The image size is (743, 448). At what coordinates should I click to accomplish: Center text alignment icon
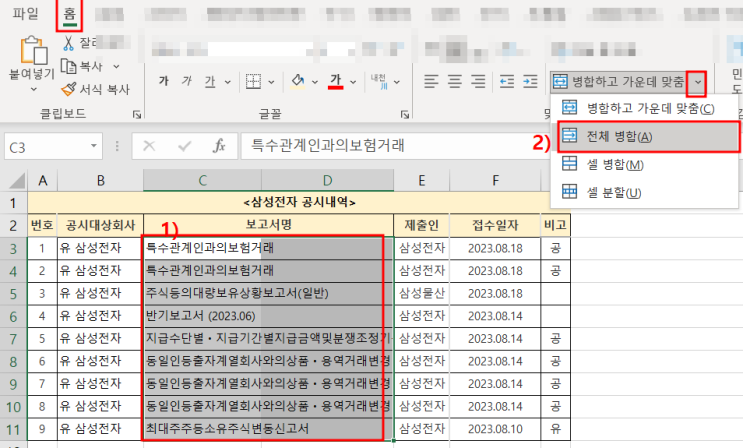[455, 82]
